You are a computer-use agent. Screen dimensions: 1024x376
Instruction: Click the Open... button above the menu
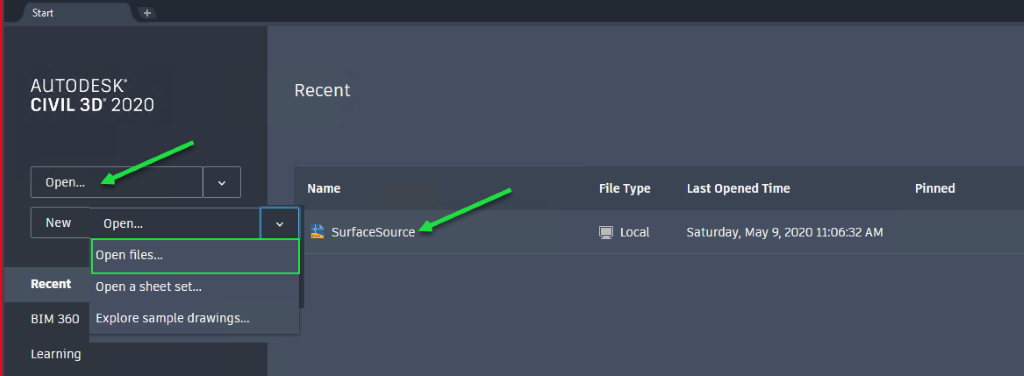point(175,224)
